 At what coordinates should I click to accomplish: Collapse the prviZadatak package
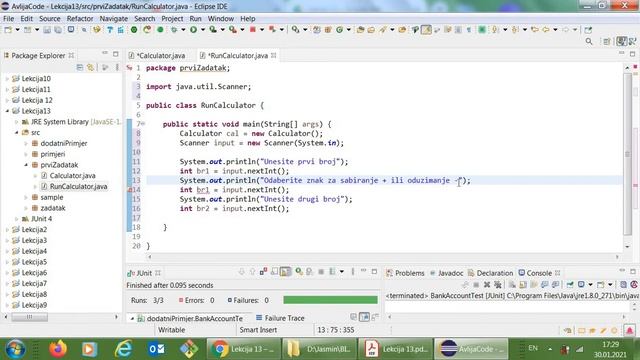[x=26, y=165]
